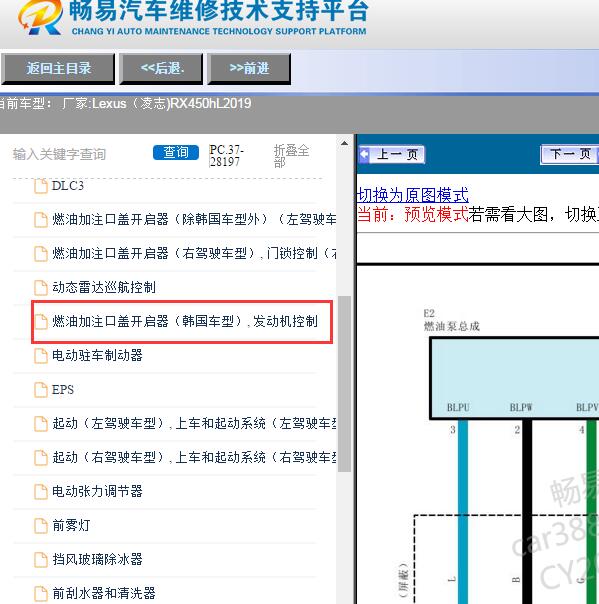
Task: Click the BLPW terminal label in diagram
Action: 521,408
